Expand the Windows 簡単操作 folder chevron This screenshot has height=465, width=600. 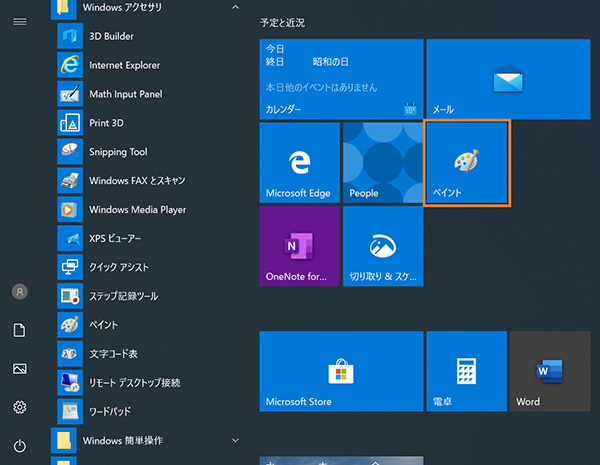click(235, 441)
